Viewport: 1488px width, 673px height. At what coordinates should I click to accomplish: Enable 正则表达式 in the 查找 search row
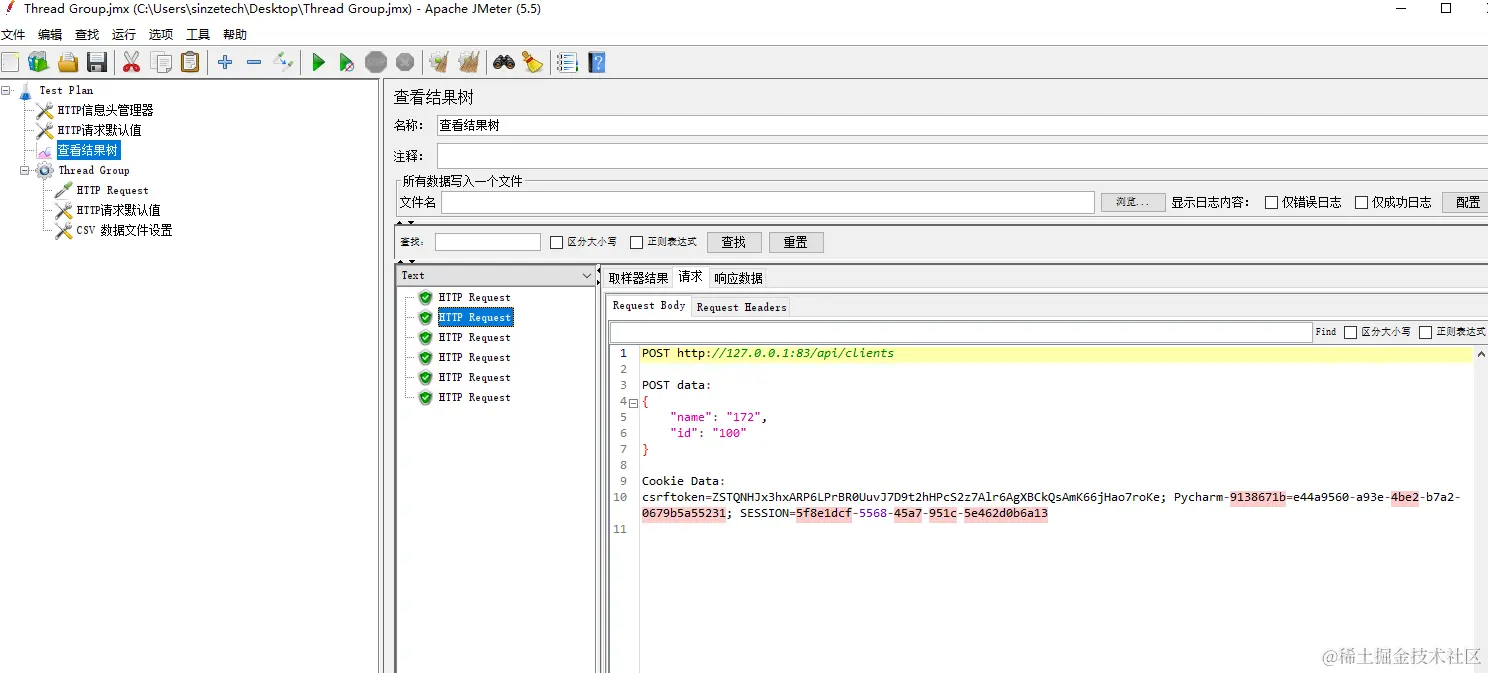(x=637, y=242)
